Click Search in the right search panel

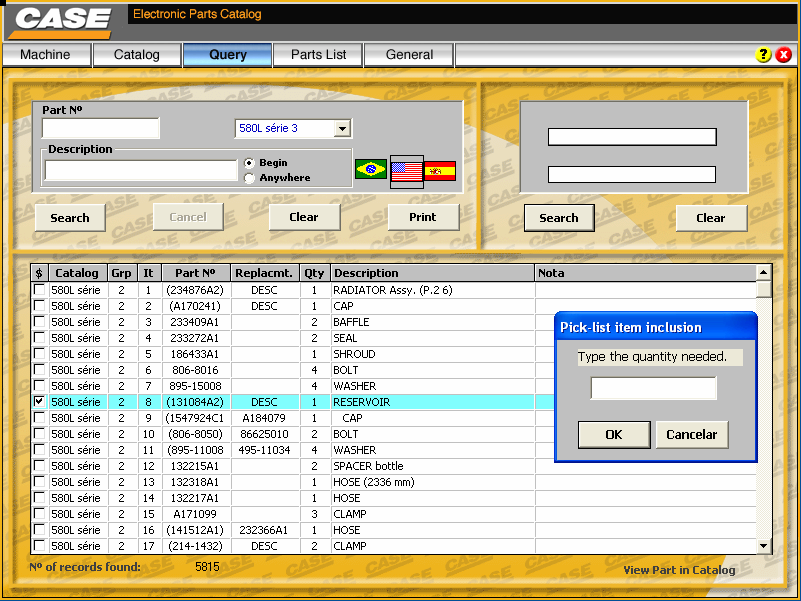pyautogui.click(x=559, y=218)
